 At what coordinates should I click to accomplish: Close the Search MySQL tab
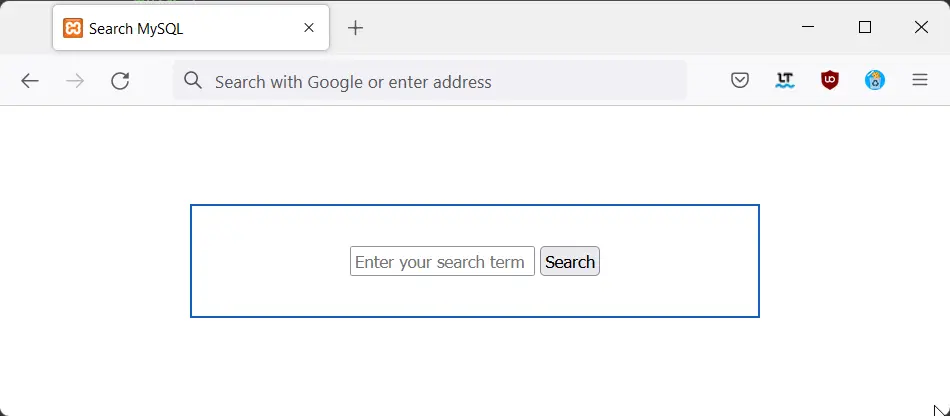(309, 28)
